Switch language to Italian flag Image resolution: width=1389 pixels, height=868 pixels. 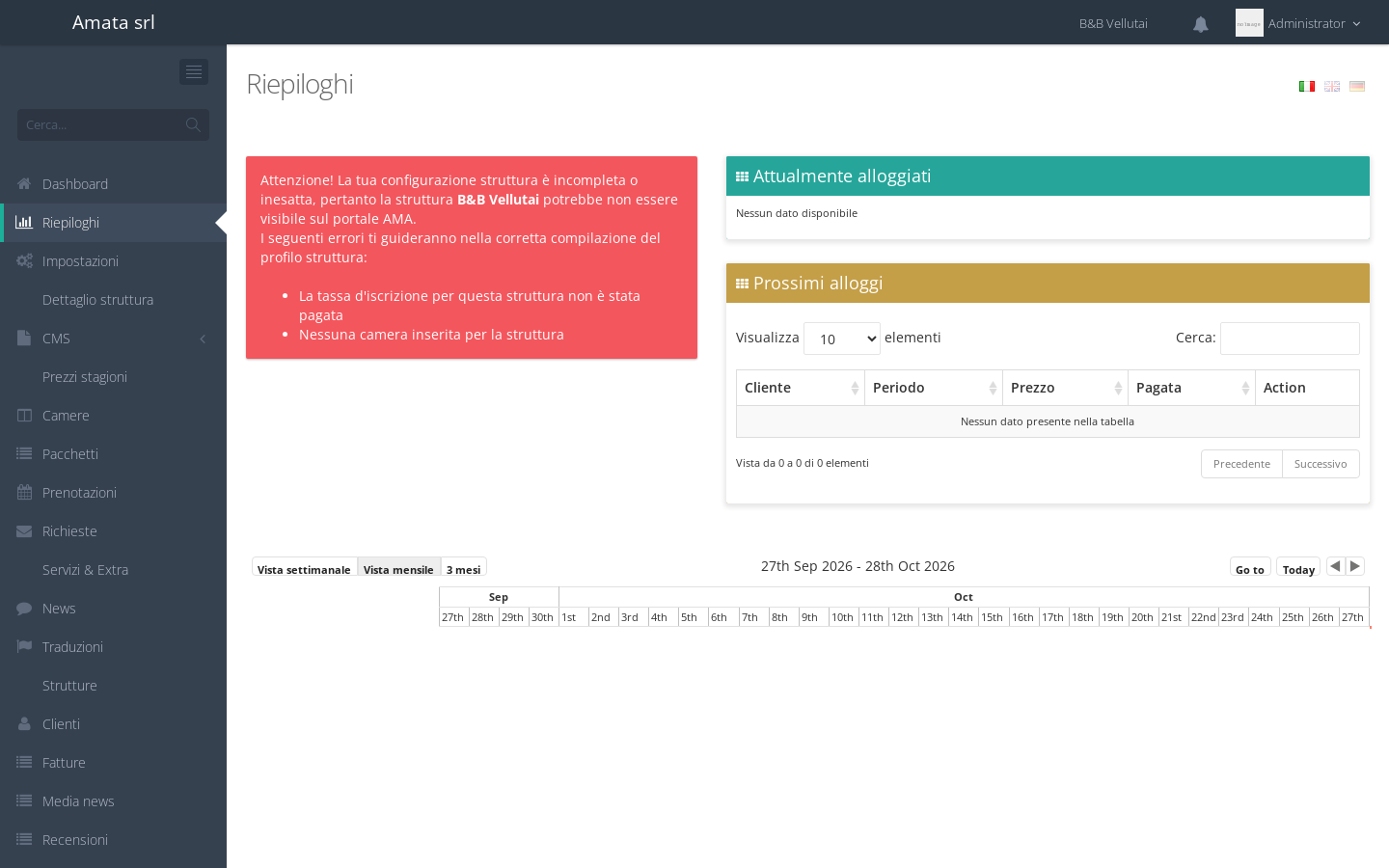(1307, 86)
